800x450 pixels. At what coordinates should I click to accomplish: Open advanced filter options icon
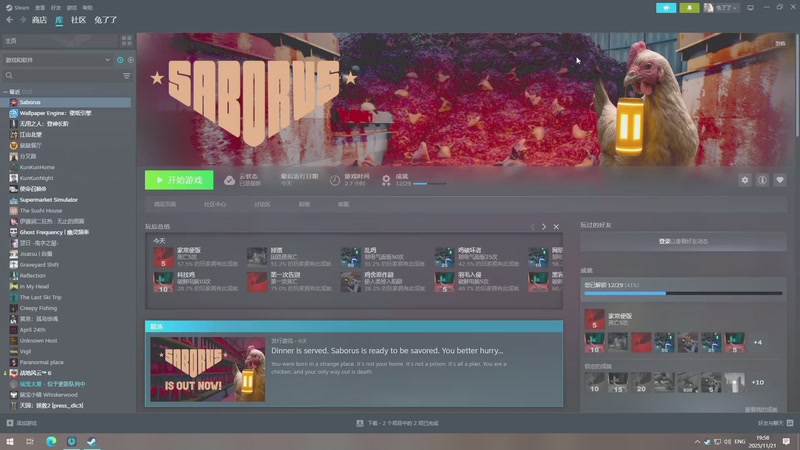tap(127, 76)
